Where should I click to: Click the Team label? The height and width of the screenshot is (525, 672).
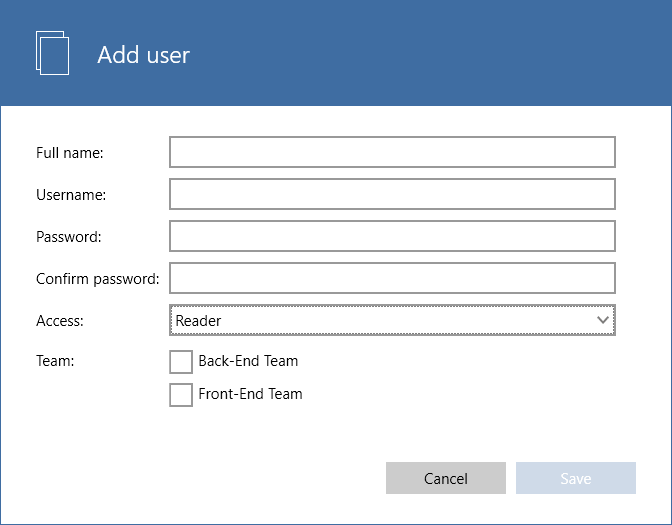click(x=55, y=361)
